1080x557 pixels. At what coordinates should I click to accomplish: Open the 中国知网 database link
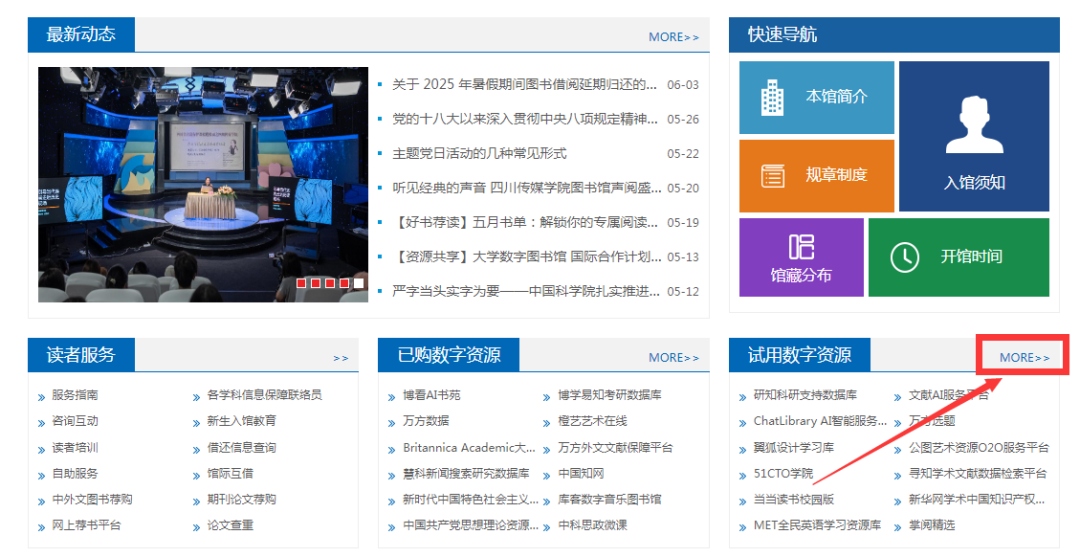pyautogui.click(x=581, y=473)
